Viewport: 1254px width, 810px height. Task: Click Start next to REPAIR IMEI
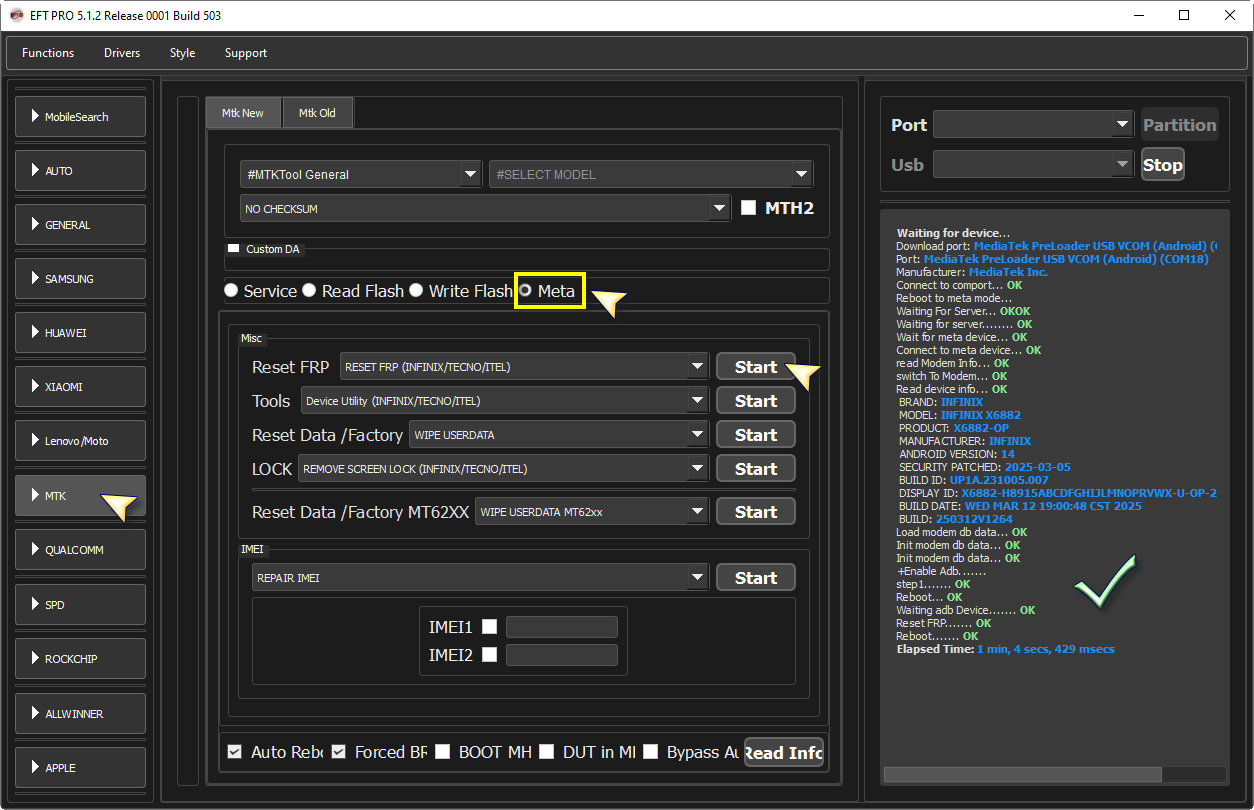[756, 578]
